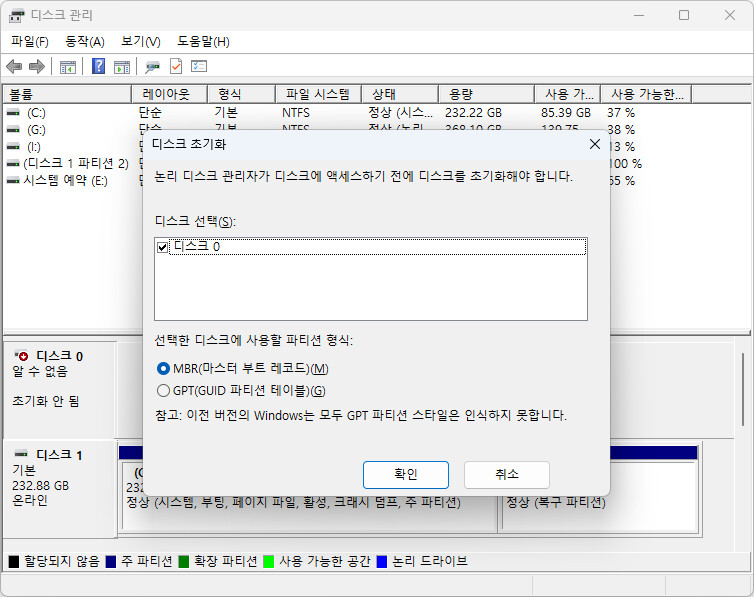
Task: Click the show/hide action pane icon
Action: click(x=122, y=67)
